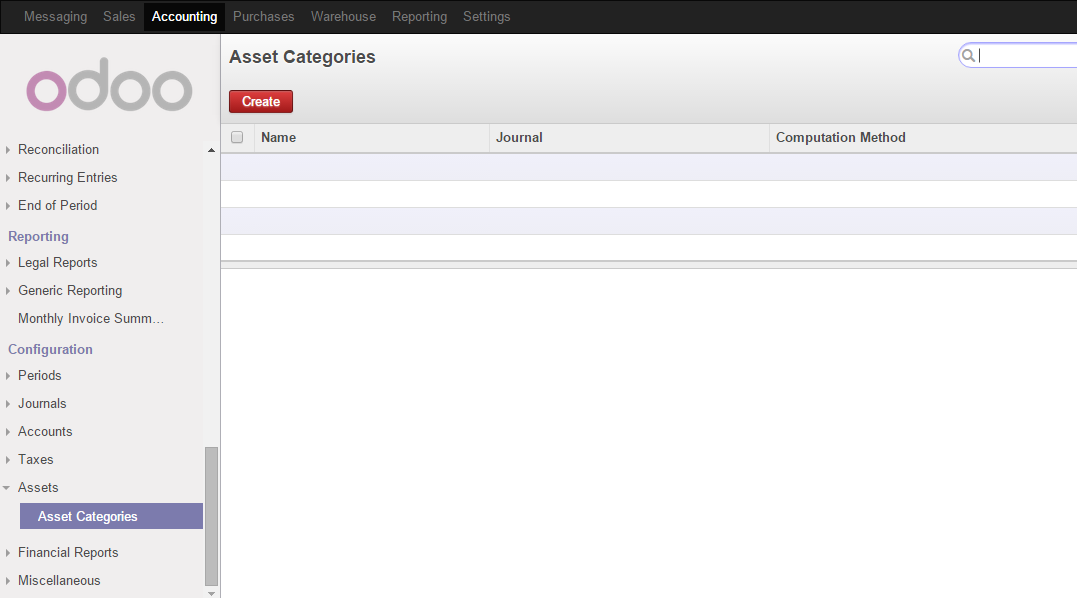This screenshot has height=598, width=1077.
Task: Click inside the search input field
Action: pos(1020,55)
